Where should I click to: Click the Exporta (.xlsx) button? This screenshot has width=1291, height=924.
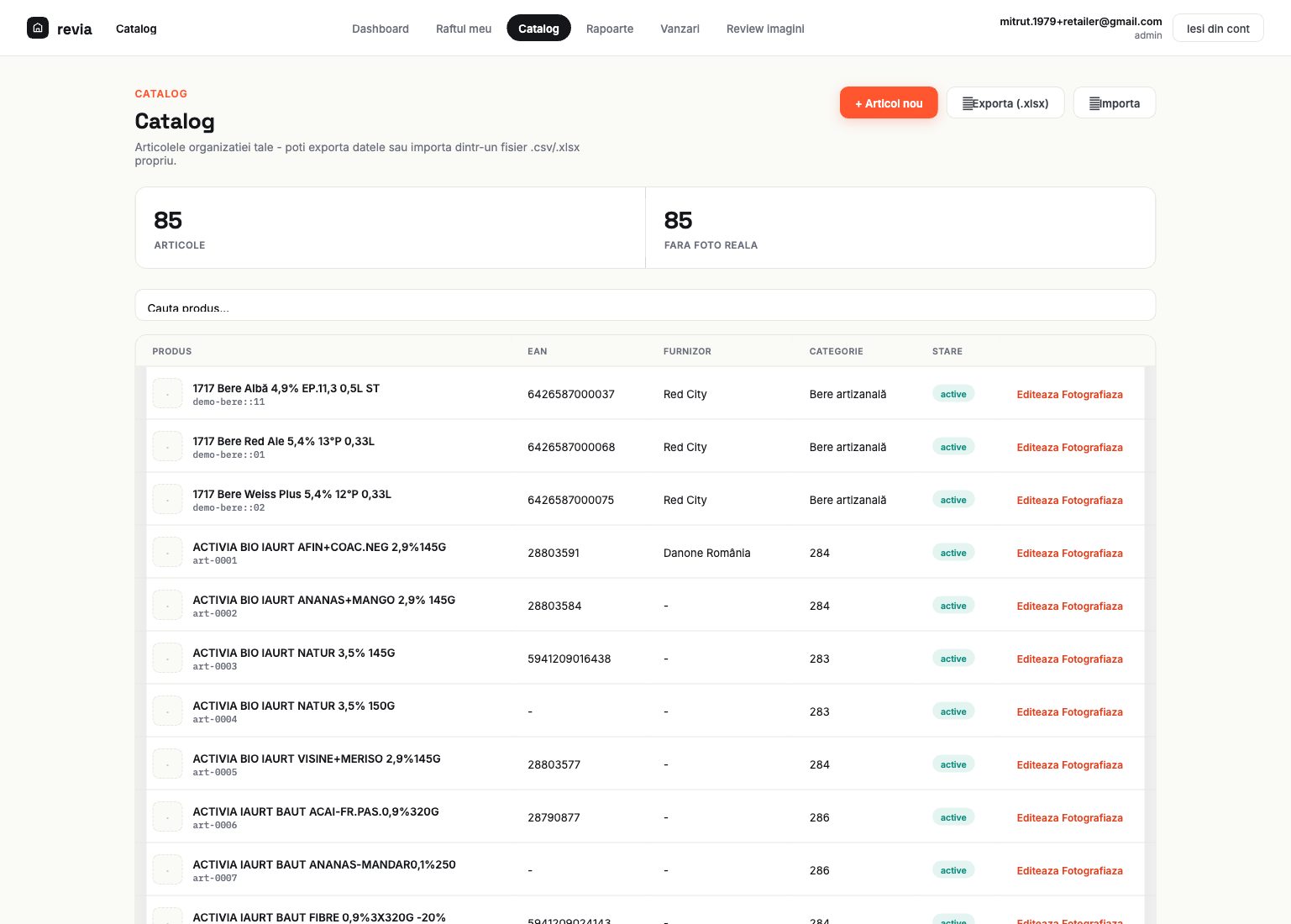click(1005, 103)
